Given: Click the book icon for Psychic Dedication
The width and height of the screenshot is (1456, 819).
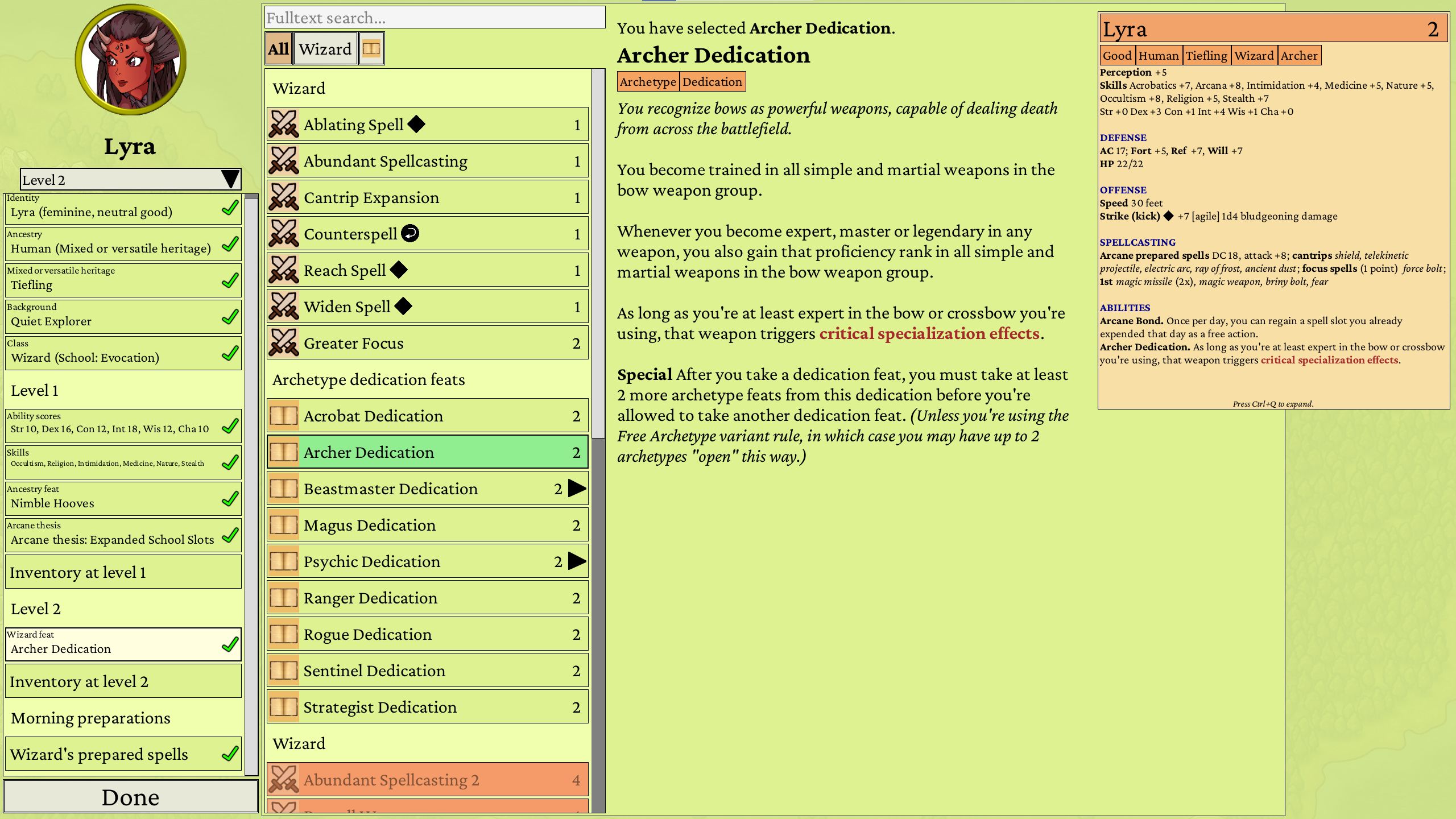Looking at the screenshot, I should pyautogui.click(x=283, y=561).
